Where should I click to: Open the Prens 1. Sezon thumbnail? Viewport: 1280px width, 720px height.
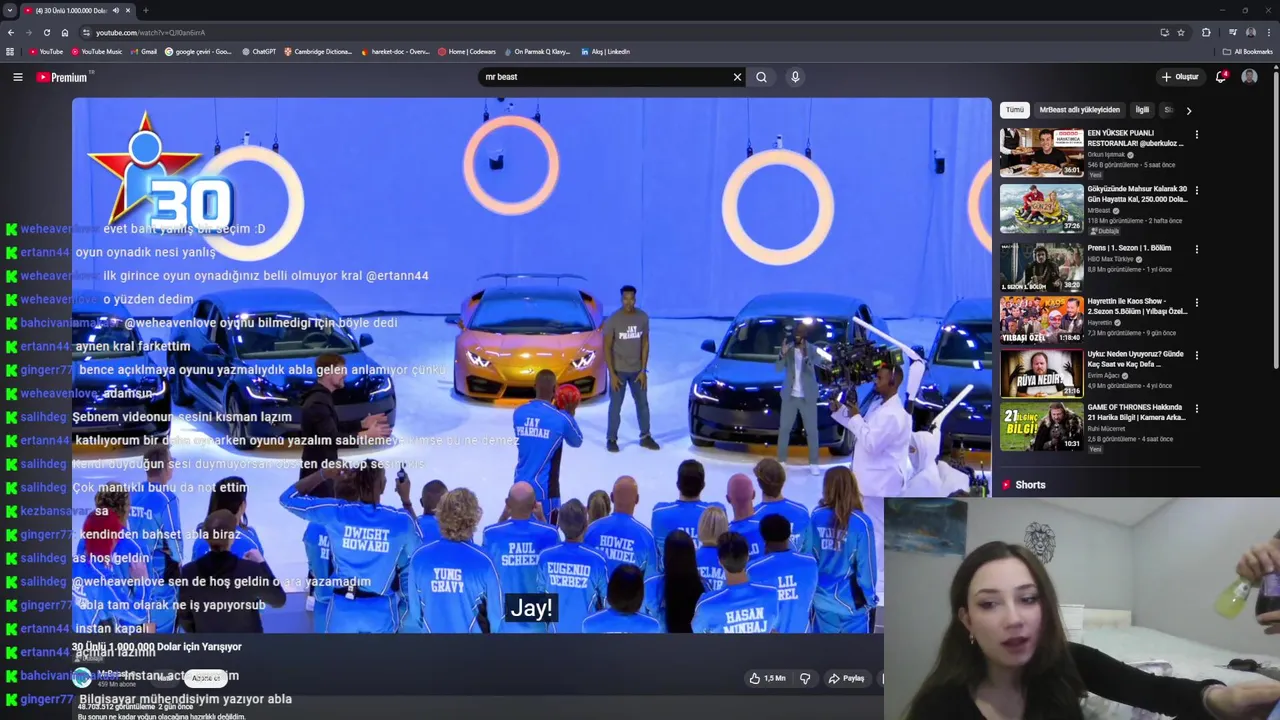(1042, 266)
